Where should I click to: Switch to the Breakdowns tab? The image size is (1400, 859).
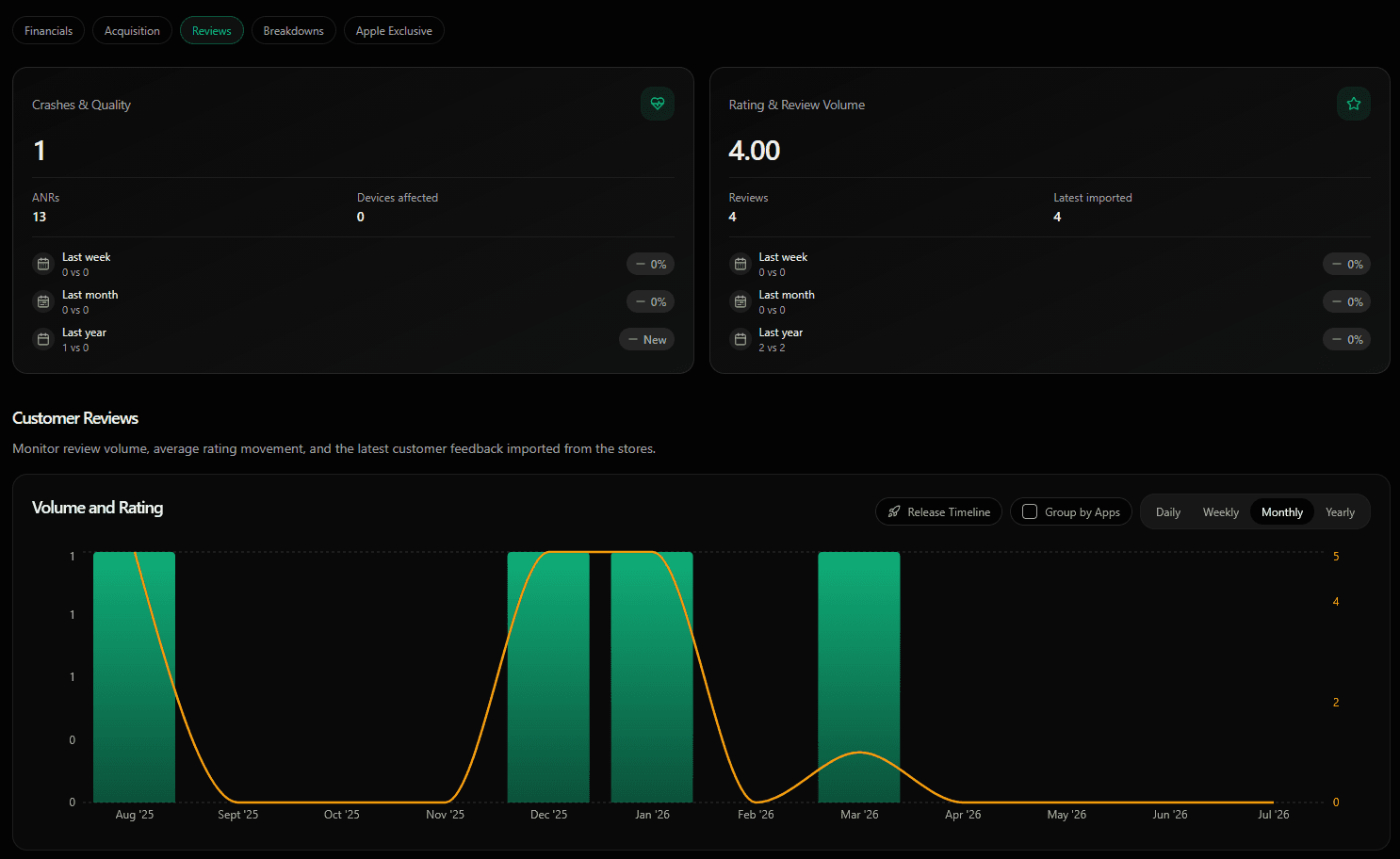pos(294,31)
